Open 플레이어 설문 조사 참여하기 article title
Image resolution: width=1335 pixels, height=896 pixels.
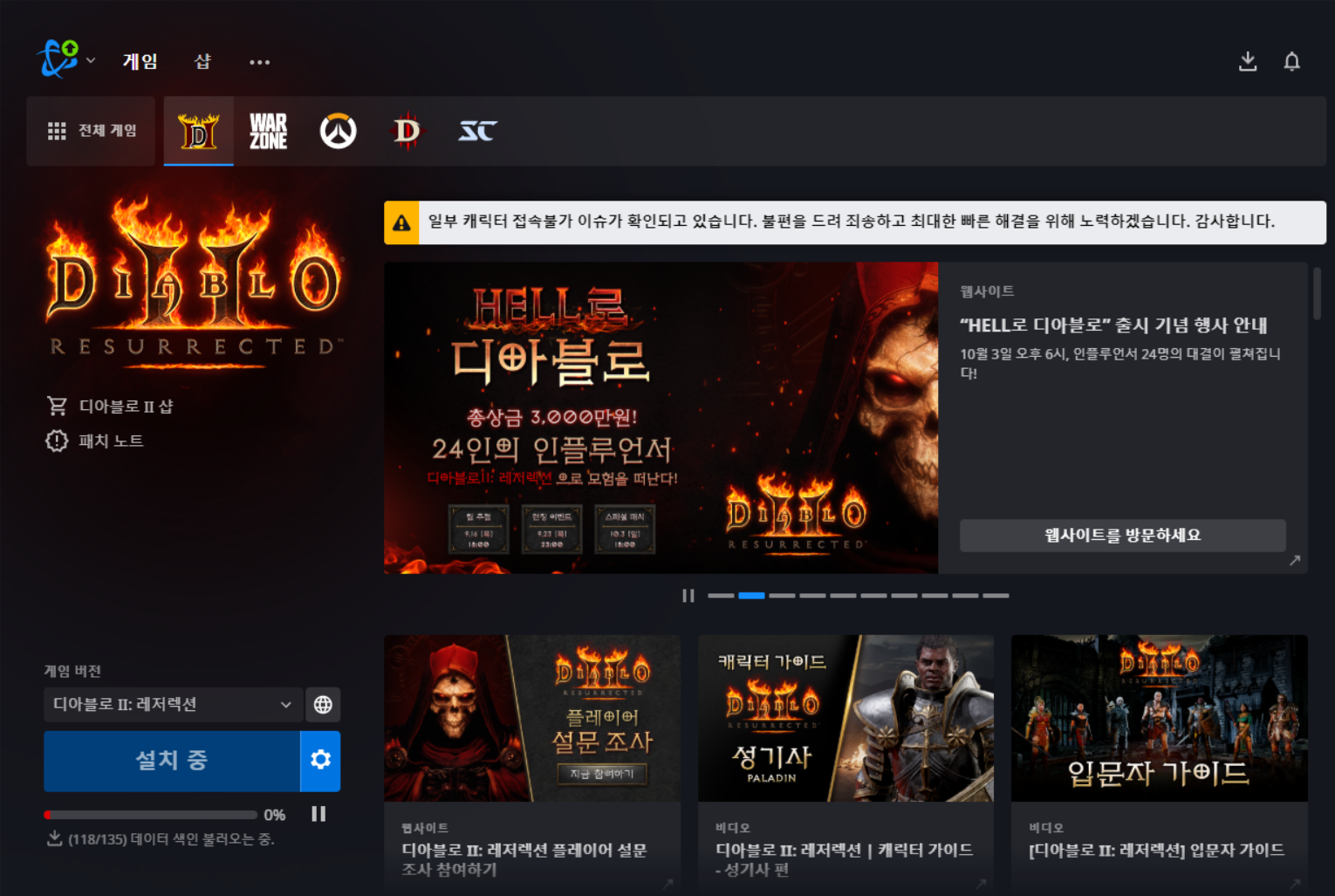524,860
